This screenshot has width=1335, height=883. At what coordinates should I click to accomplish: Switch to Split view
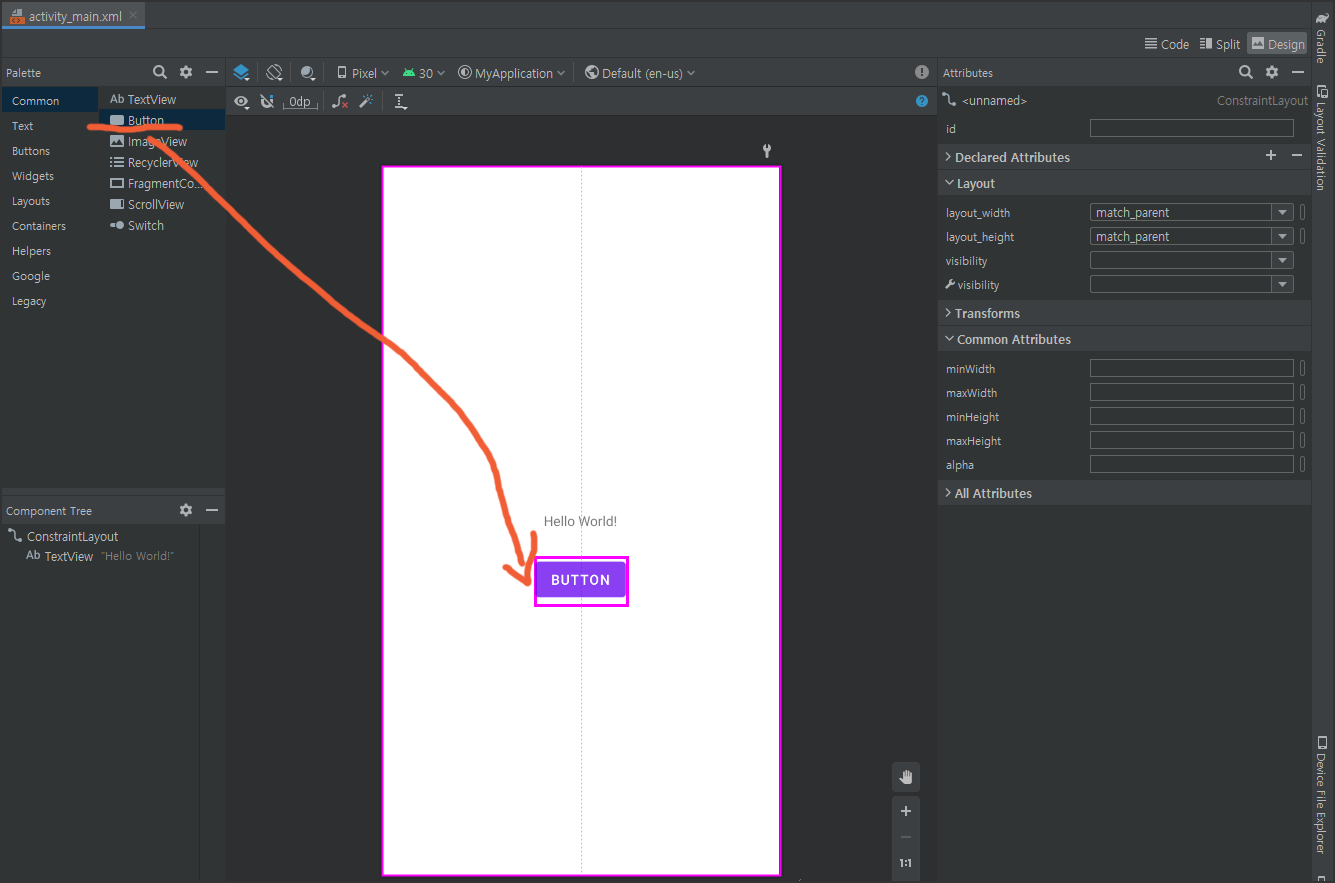(1220, 44)
